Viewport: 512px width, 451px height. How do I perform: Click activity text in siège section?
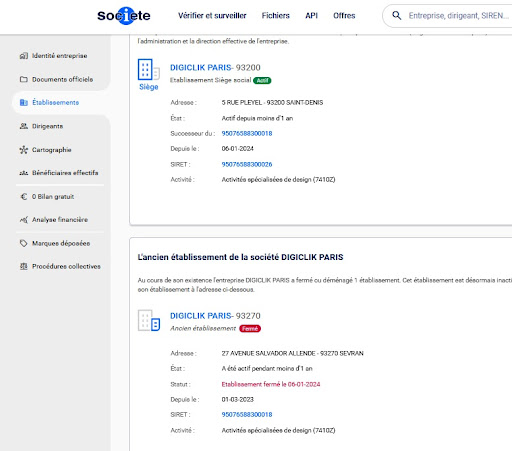click(278, 179)
